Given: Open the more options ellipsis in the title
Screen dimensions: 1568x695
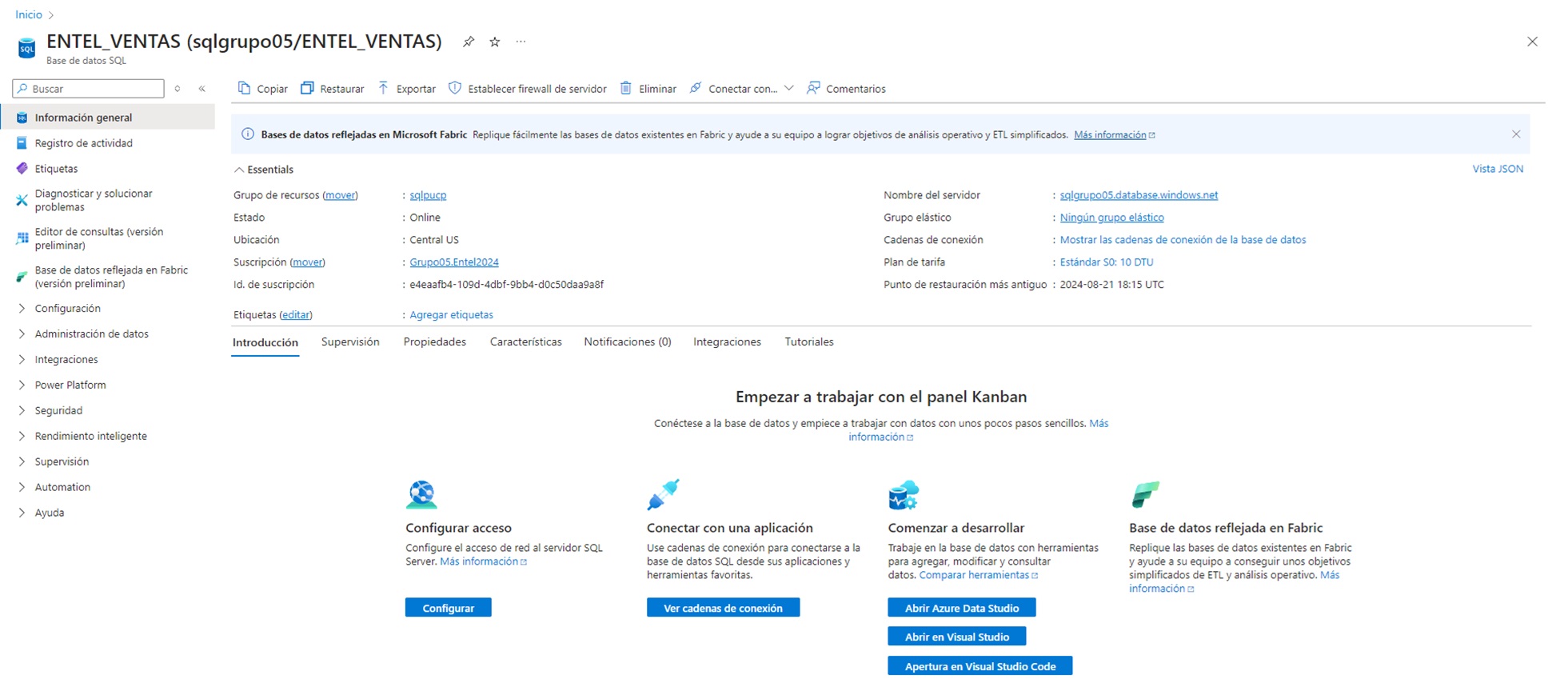Looking at the screenshot, I should 521,42.
